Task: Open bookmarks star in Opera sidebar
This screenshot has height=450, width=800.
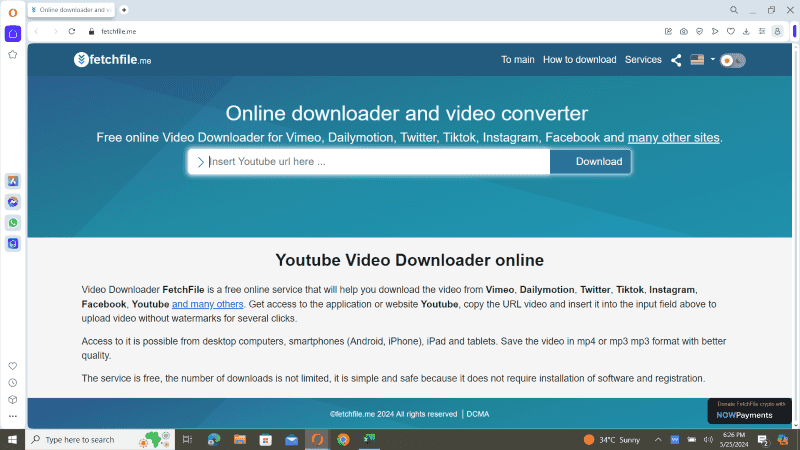Action: point(13,55)
